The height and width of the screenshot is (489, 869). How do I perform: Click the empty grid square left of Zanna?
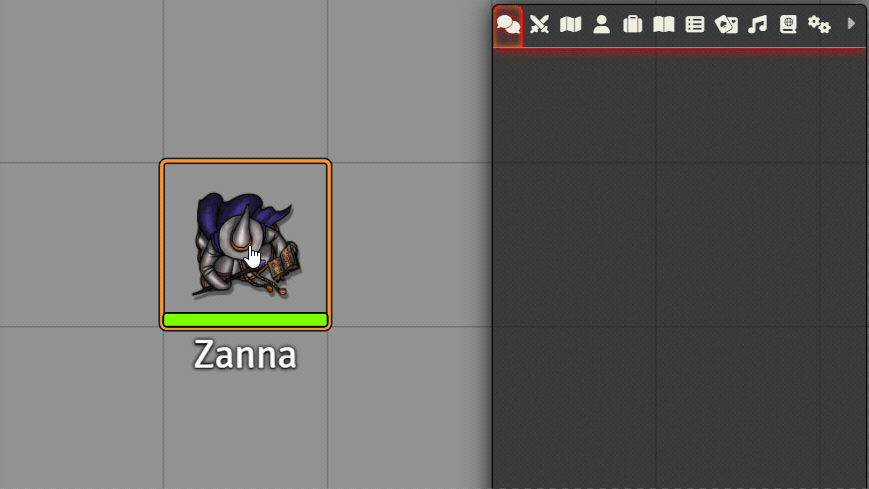click(x=81, y=244)
